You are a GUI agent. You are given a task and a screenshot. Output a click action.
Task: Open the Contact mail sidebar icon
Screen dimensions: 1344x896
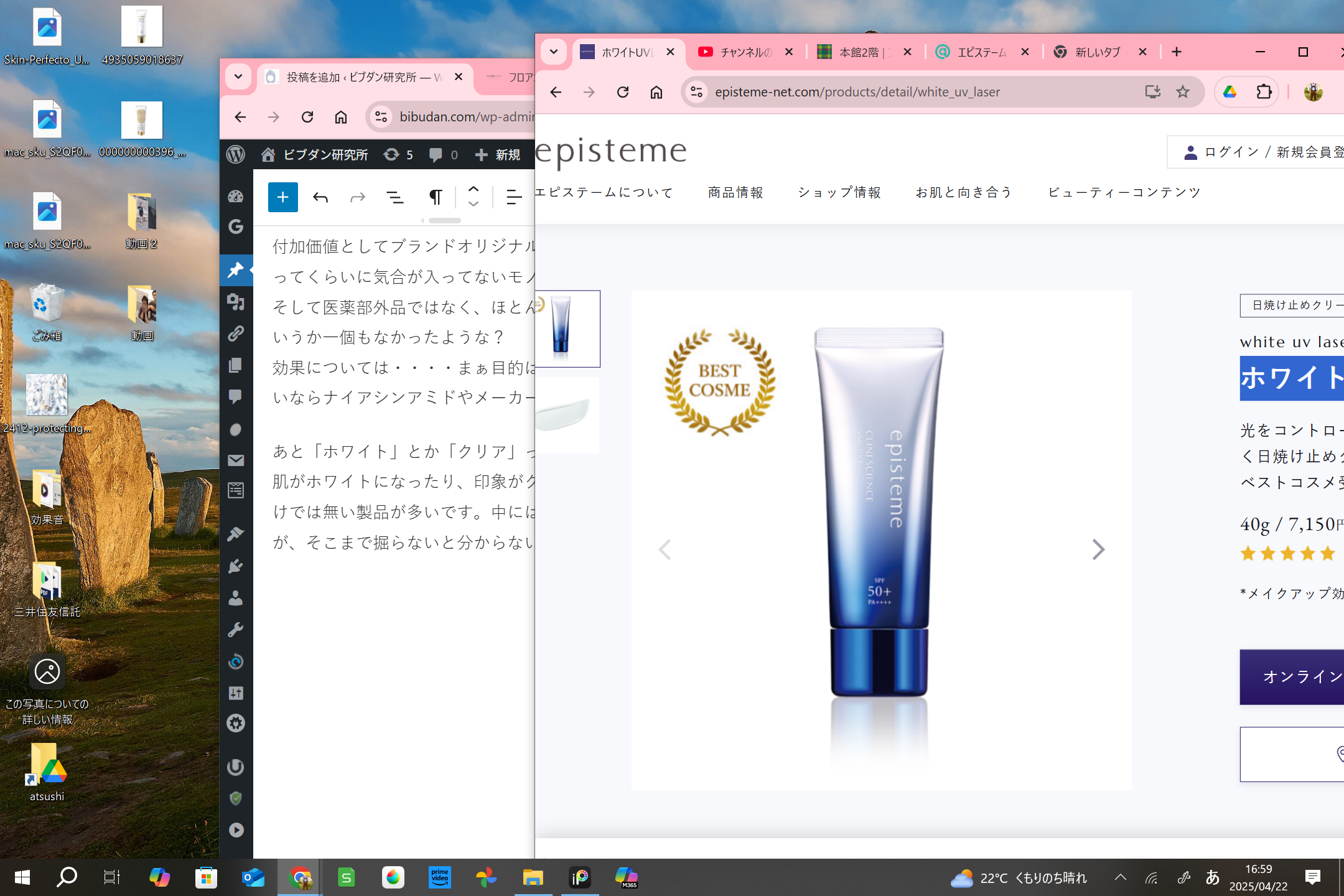(236, 460)
